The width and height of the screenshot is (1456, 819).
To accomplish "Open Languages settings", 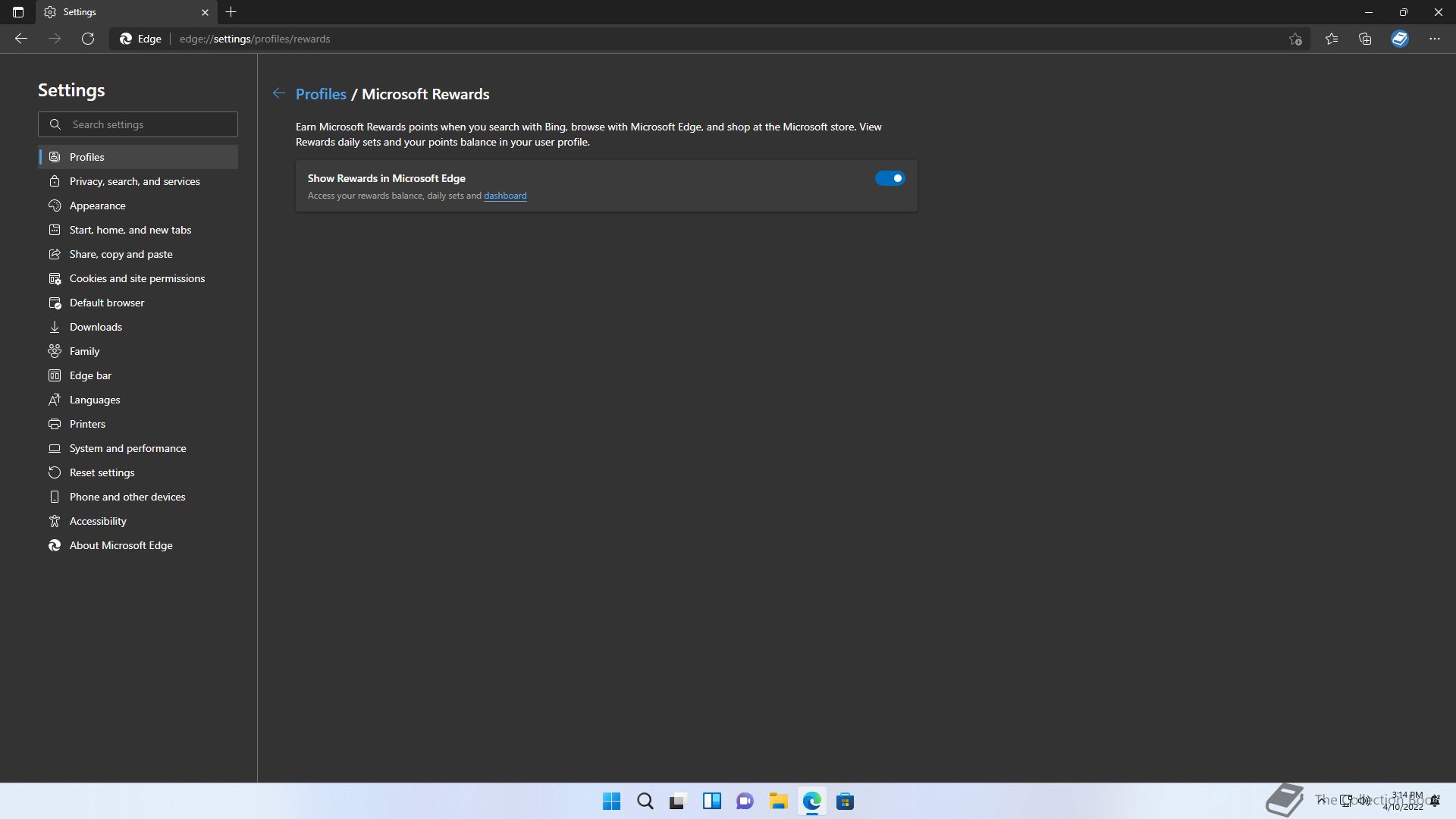I will 138,400.
